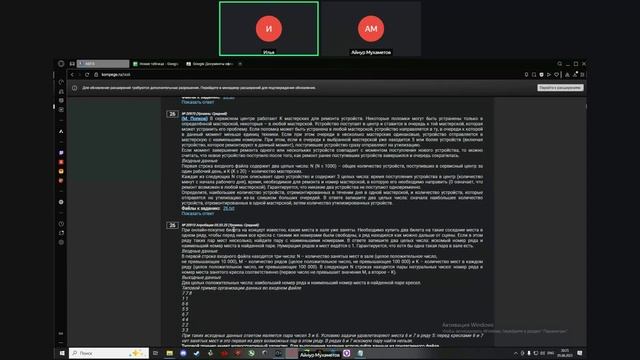
Task: Open File Explorer from the taskbar
Action: click(169, 353)
